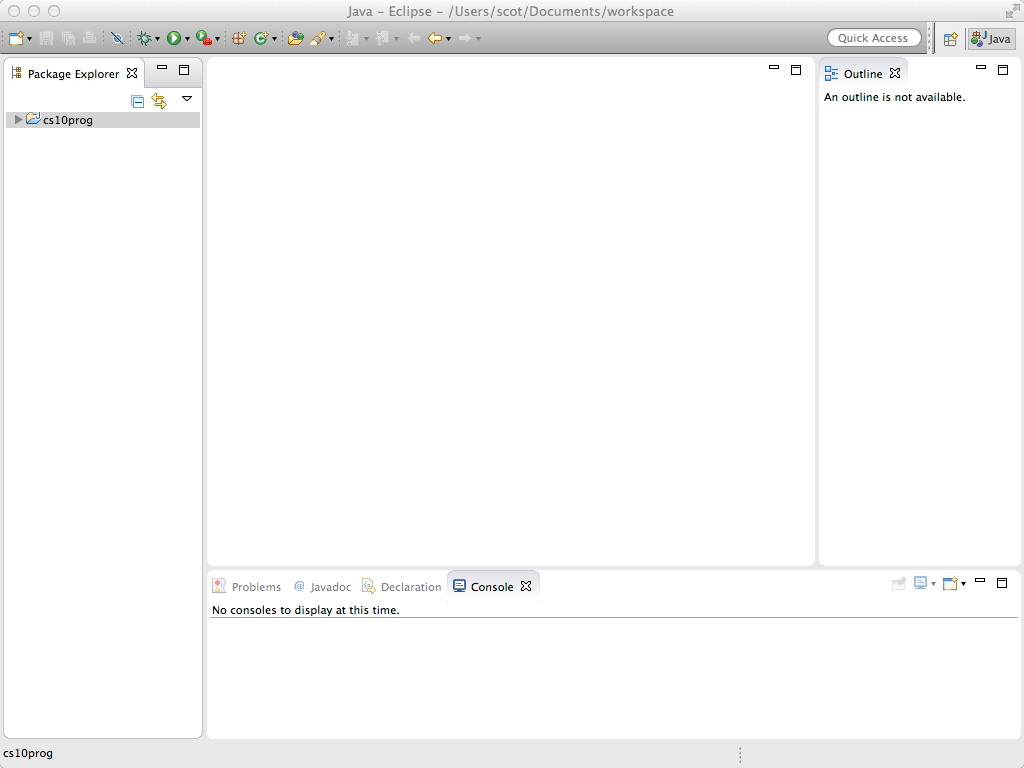Close the Outline view
Viewport: 1024px width, 768px height.
coord(895,73)
